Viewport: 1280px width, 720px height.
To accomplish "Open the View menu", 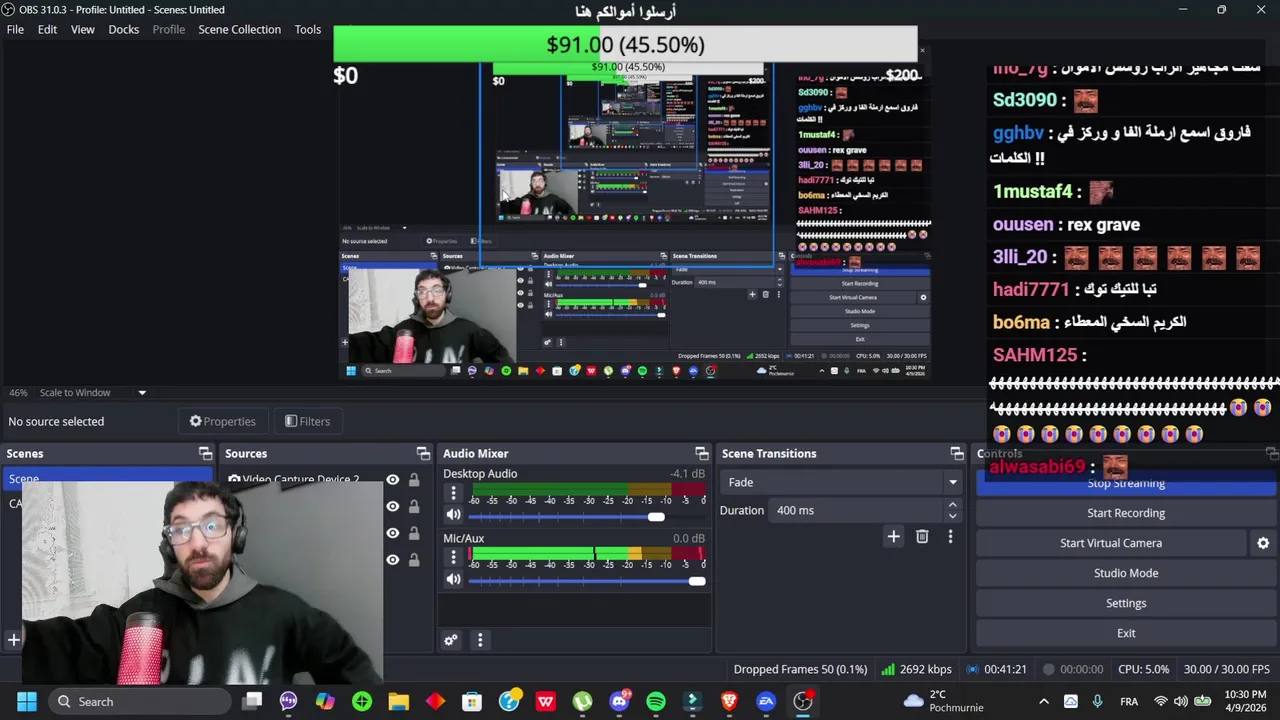I will [83, 29].
